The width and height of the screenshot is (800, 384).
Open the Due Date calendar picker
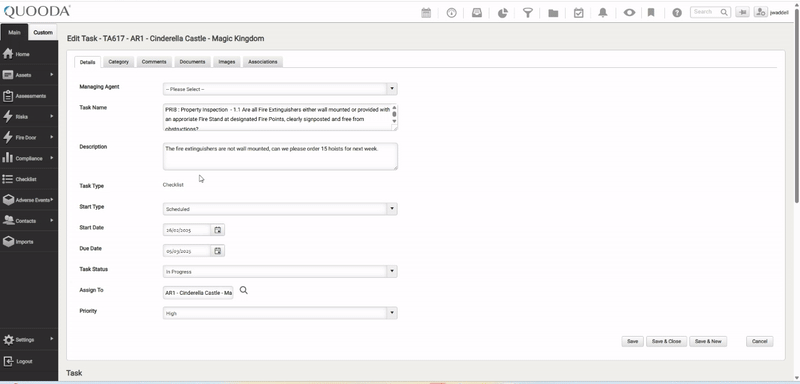218,251
